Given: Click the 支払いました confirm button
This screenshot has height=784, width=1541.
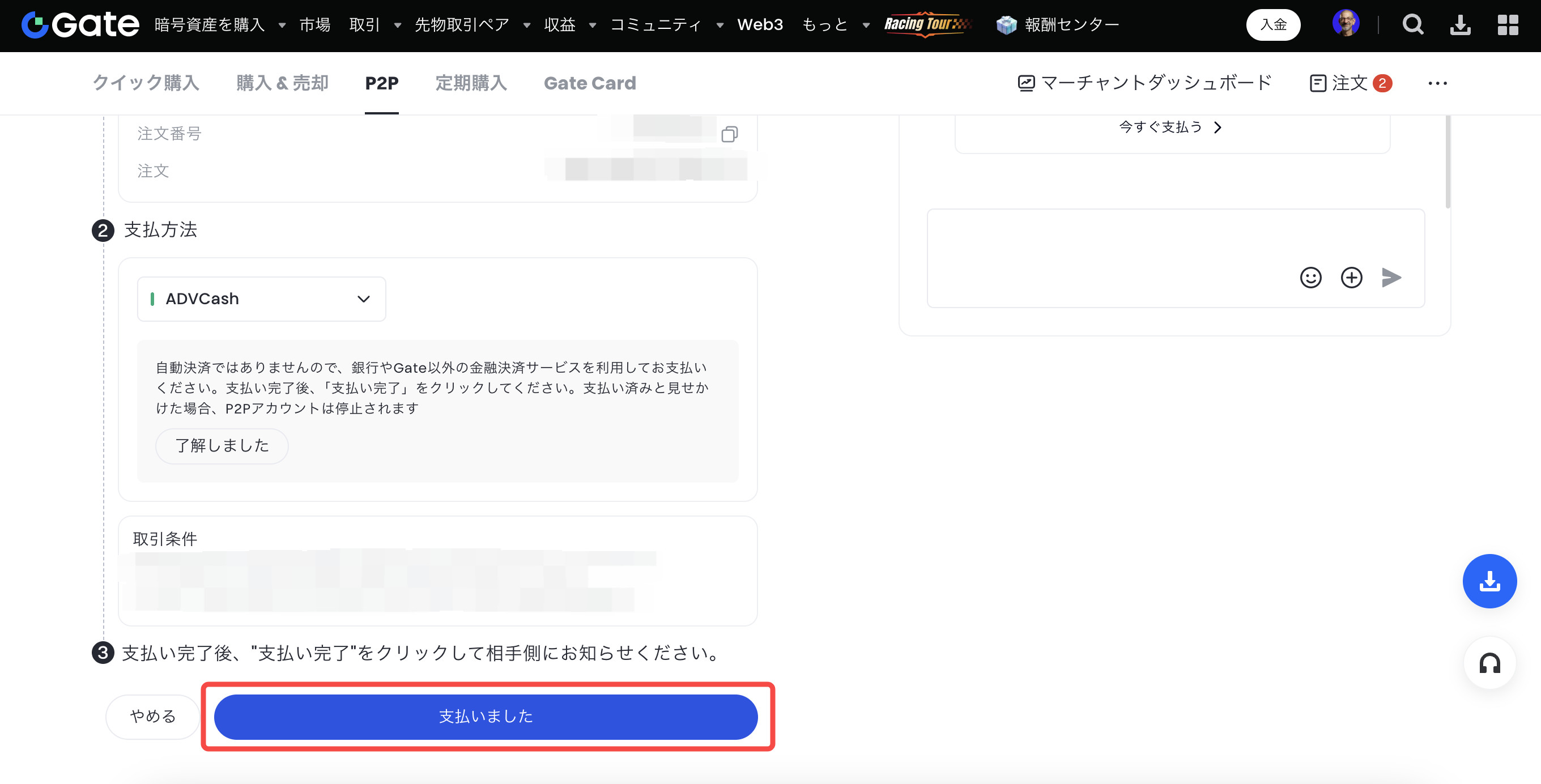Looking at the screenshot, I should (x=486, y=717).
